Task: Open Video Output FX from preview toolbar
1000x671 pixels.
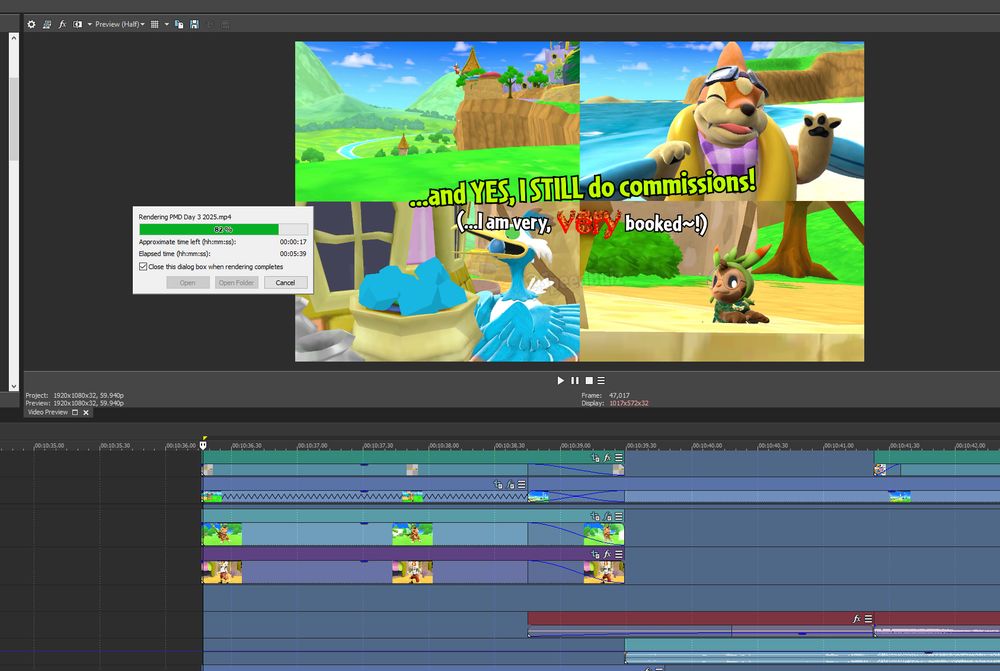Action: coord(62,24)
